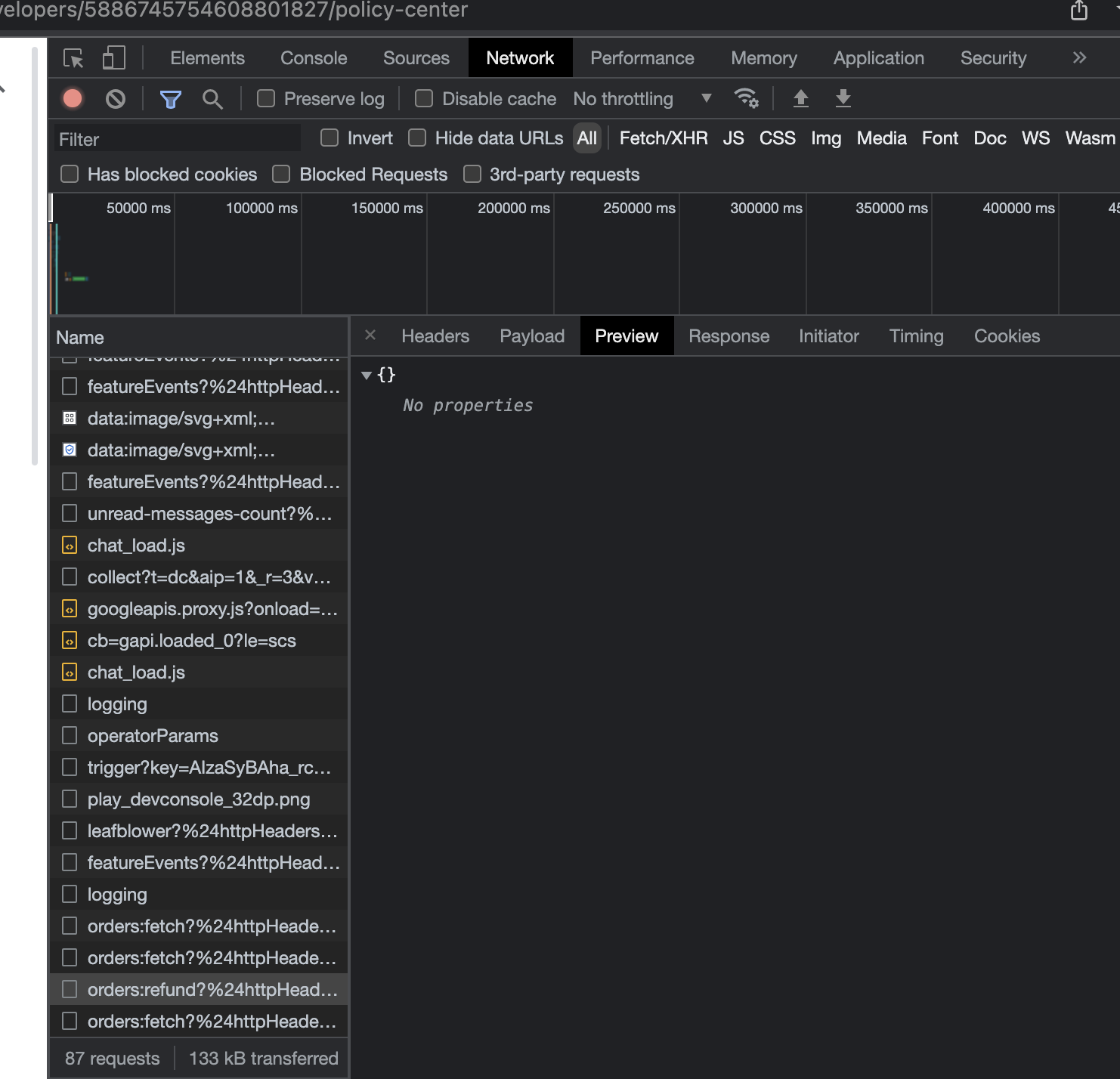Click the export HAR download icon
This screenshot has height=1079, width=1120.
pyautogui.click(x=843, y=98)
